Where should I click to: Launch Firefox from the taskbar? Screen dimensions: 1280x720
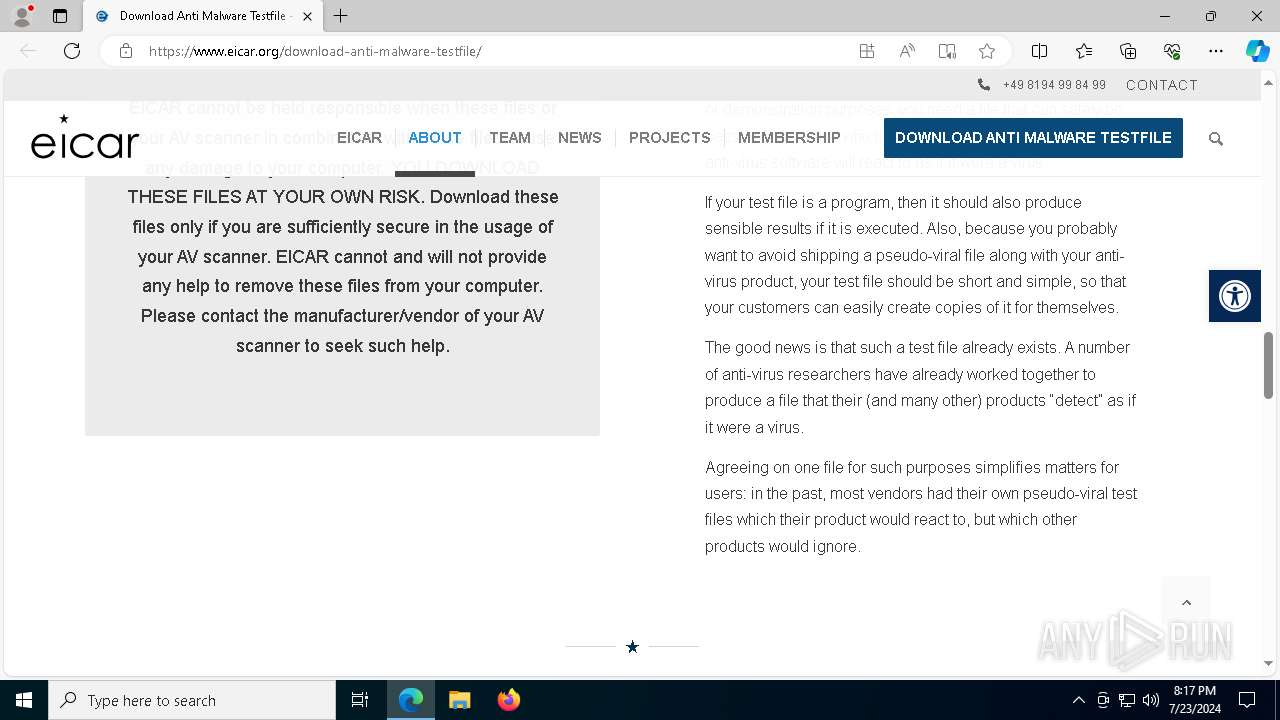coord(508,700)
